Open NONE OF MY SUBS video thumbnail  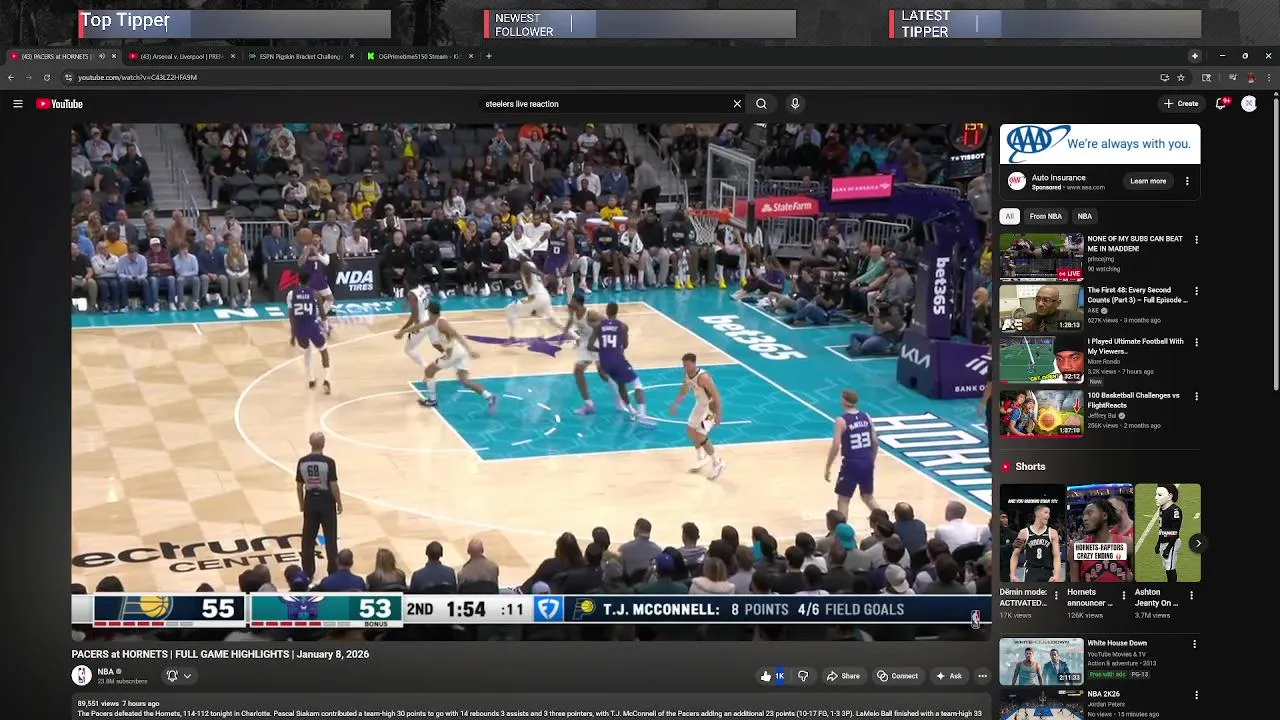coord(1041,256)
